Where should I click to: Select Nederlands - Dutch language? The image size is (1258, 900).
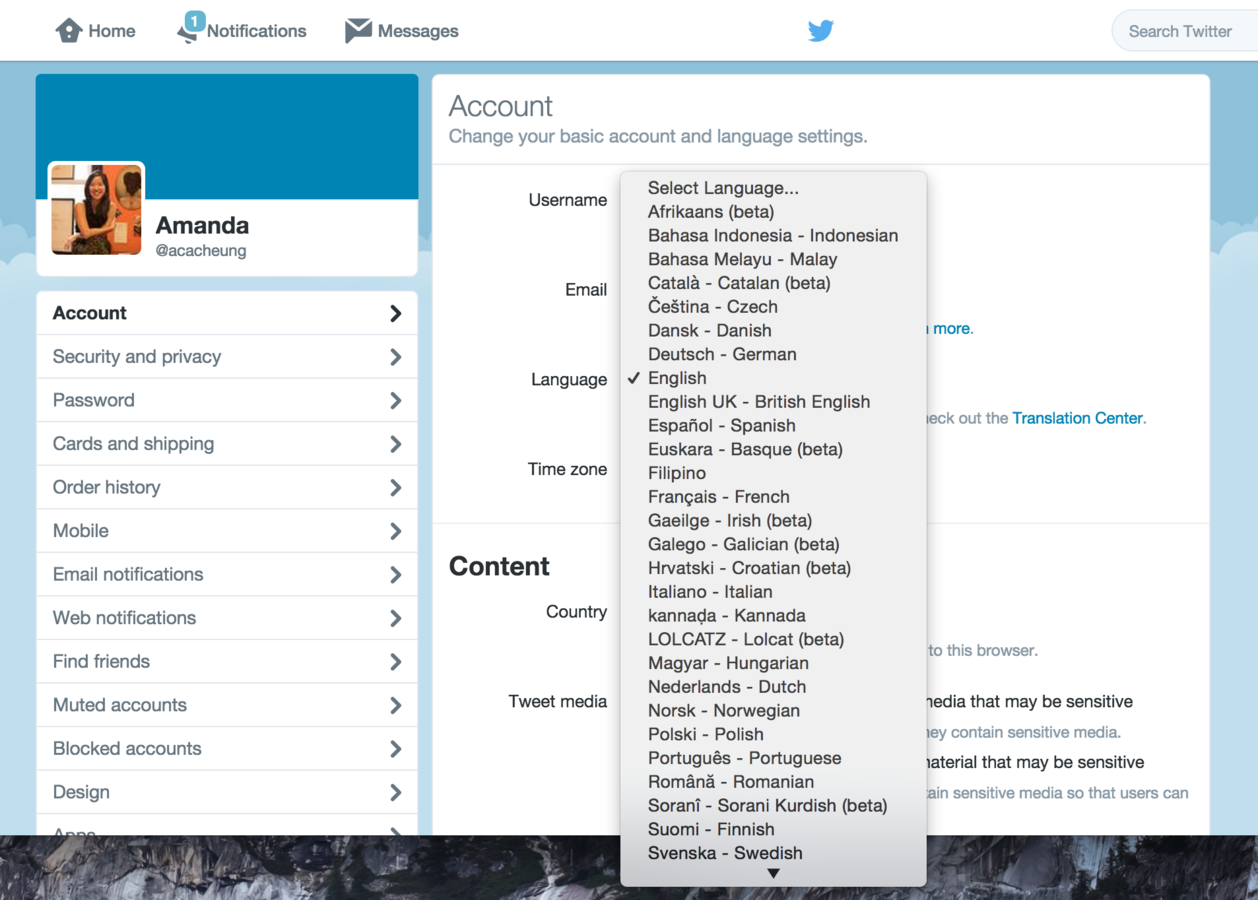click(x=773, y=687)
